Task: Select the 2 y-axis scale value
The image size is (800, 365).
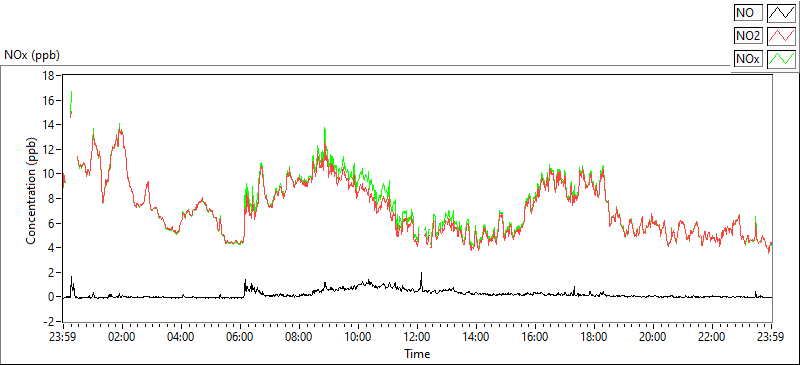Action: pos(53,273)
